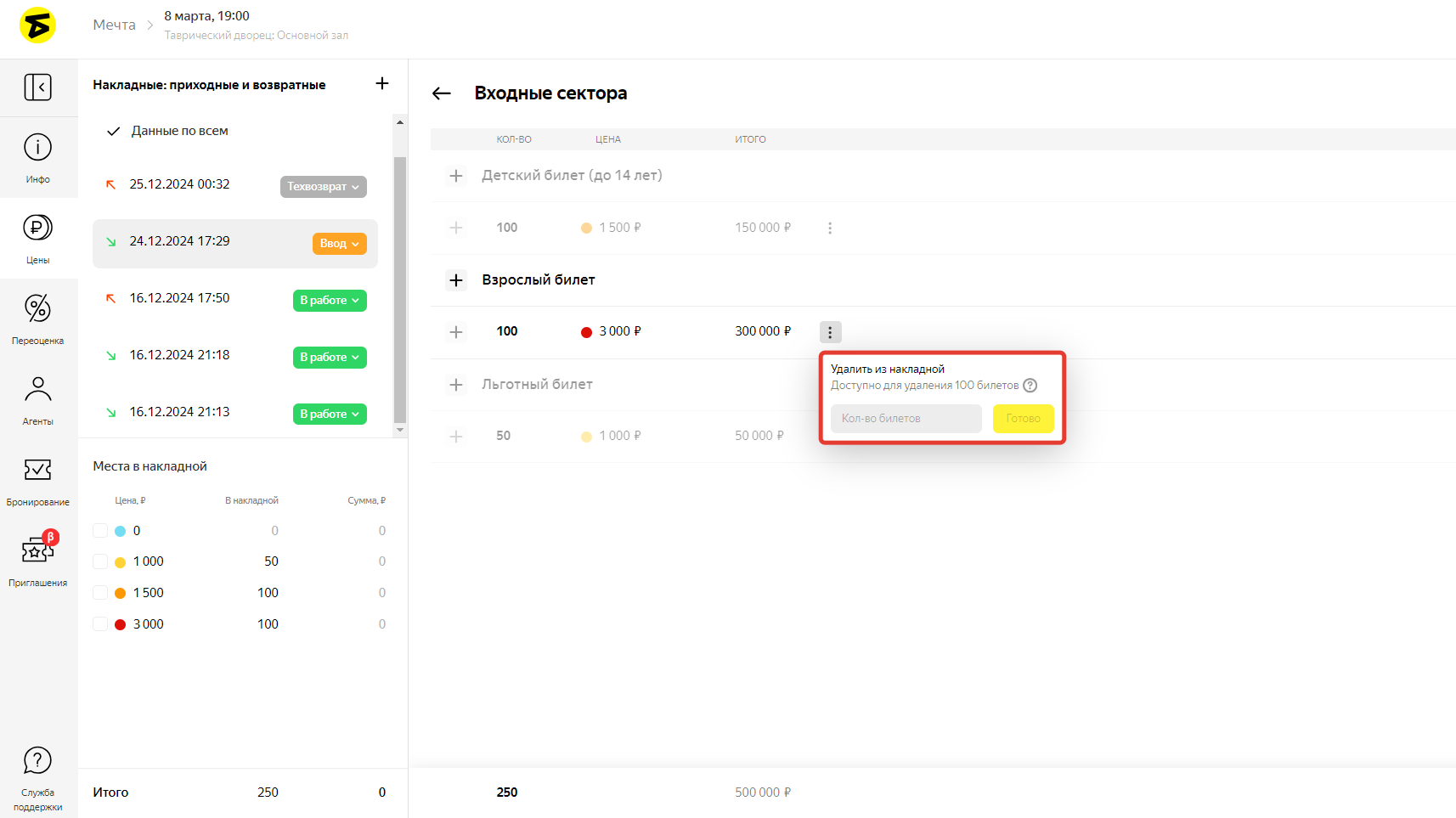Collapse the left sidebar panel icon
Screen dimensions: 1456x818
(x=37, y=87)
